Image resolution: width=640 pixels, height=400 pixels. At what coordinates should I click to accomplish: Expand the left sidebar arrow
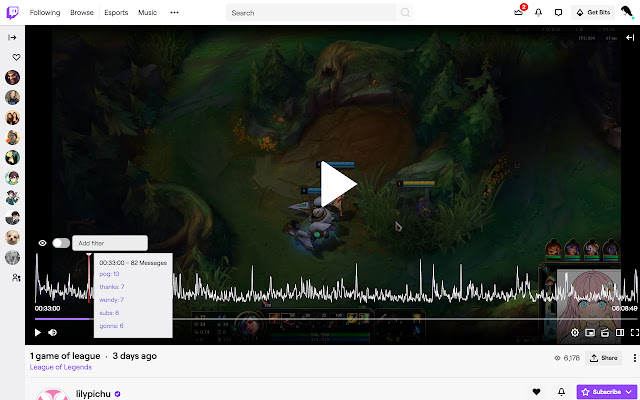click(x=12, y=38)
